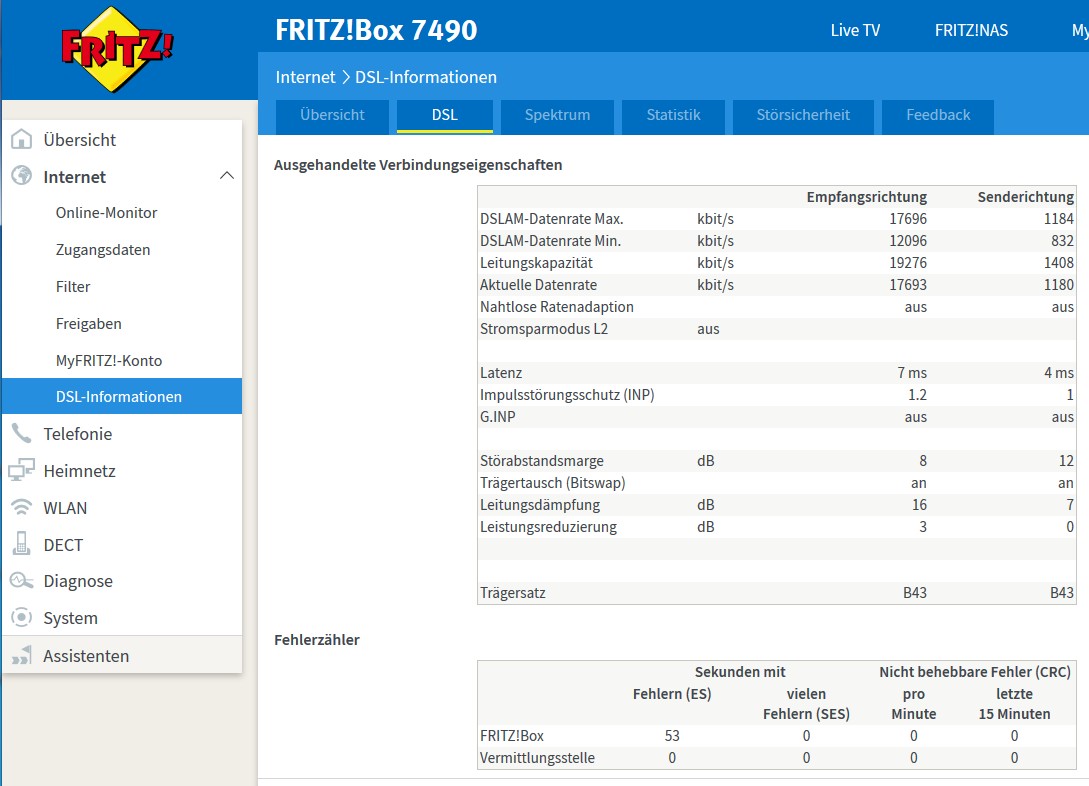Click the Internet breadcrumb link

[305, 77]
